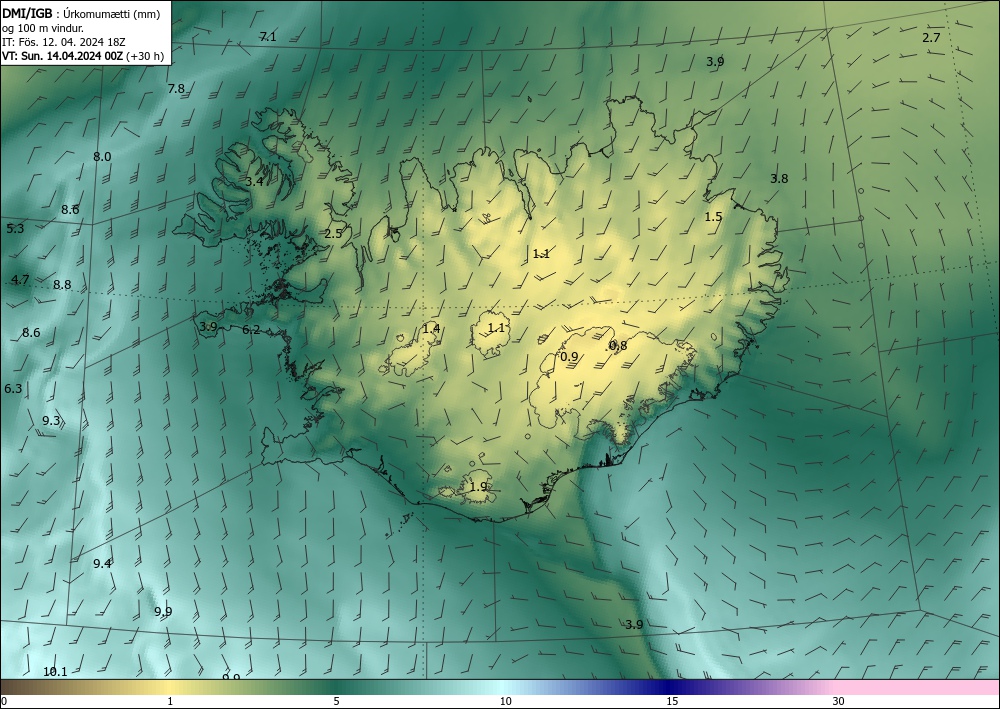Click the 10 label on the colour scale
This screenshot has width=1000, height=709.
506,702
